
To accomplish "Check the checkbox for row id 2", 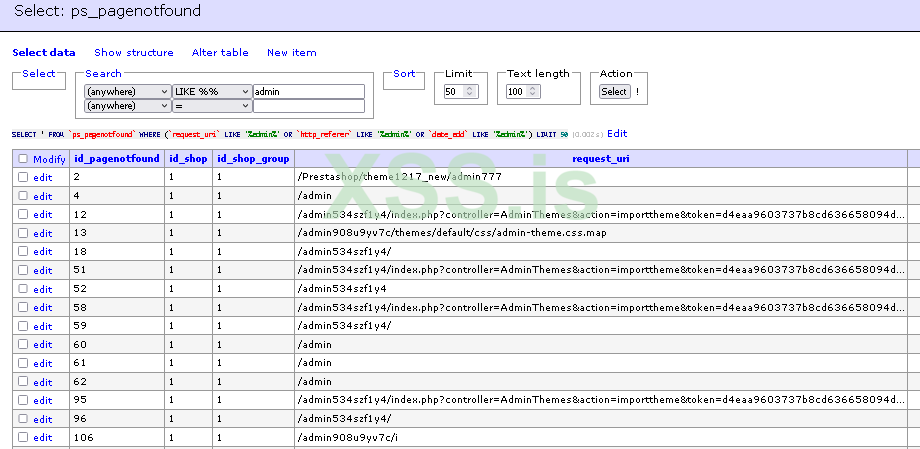I will 23,177.
